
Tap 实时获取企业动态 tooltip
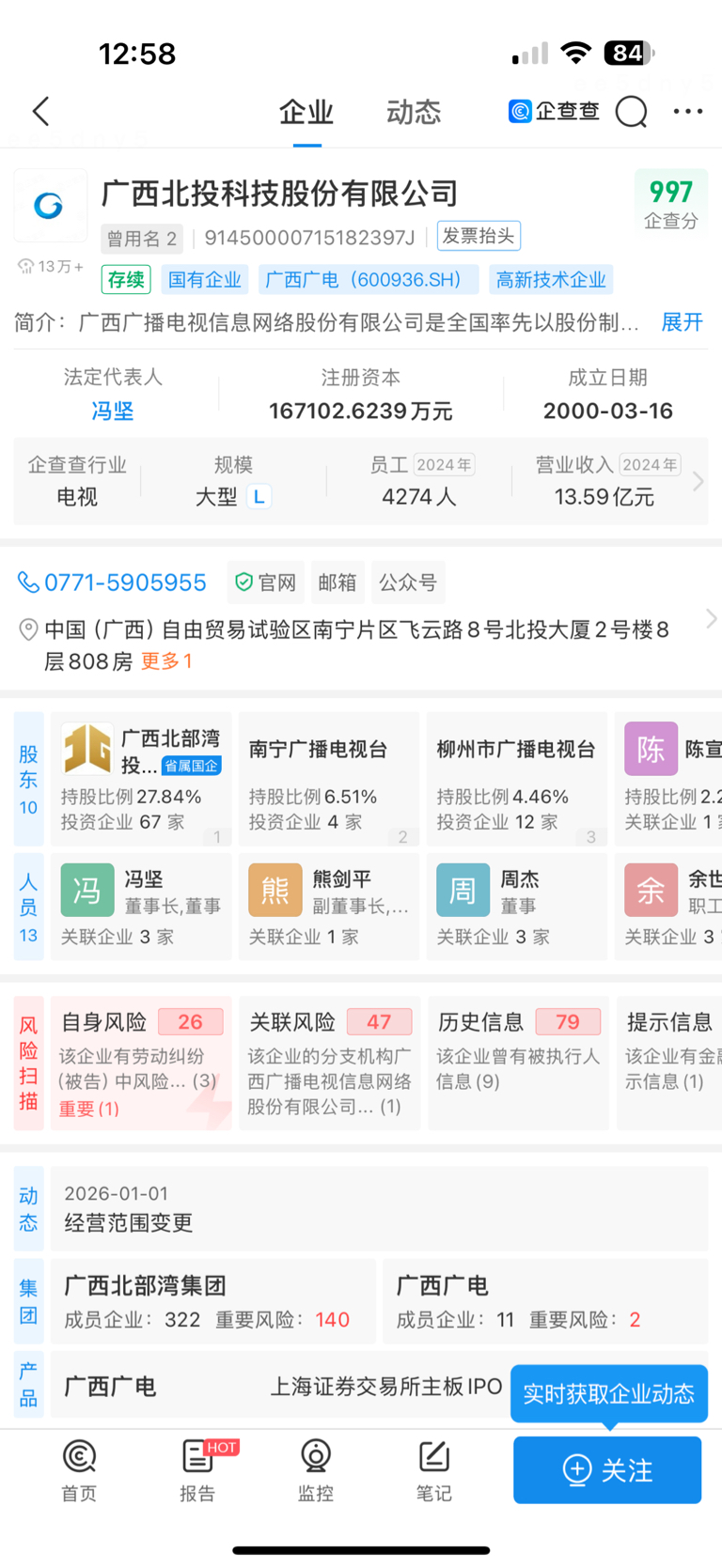(609, 1394)
